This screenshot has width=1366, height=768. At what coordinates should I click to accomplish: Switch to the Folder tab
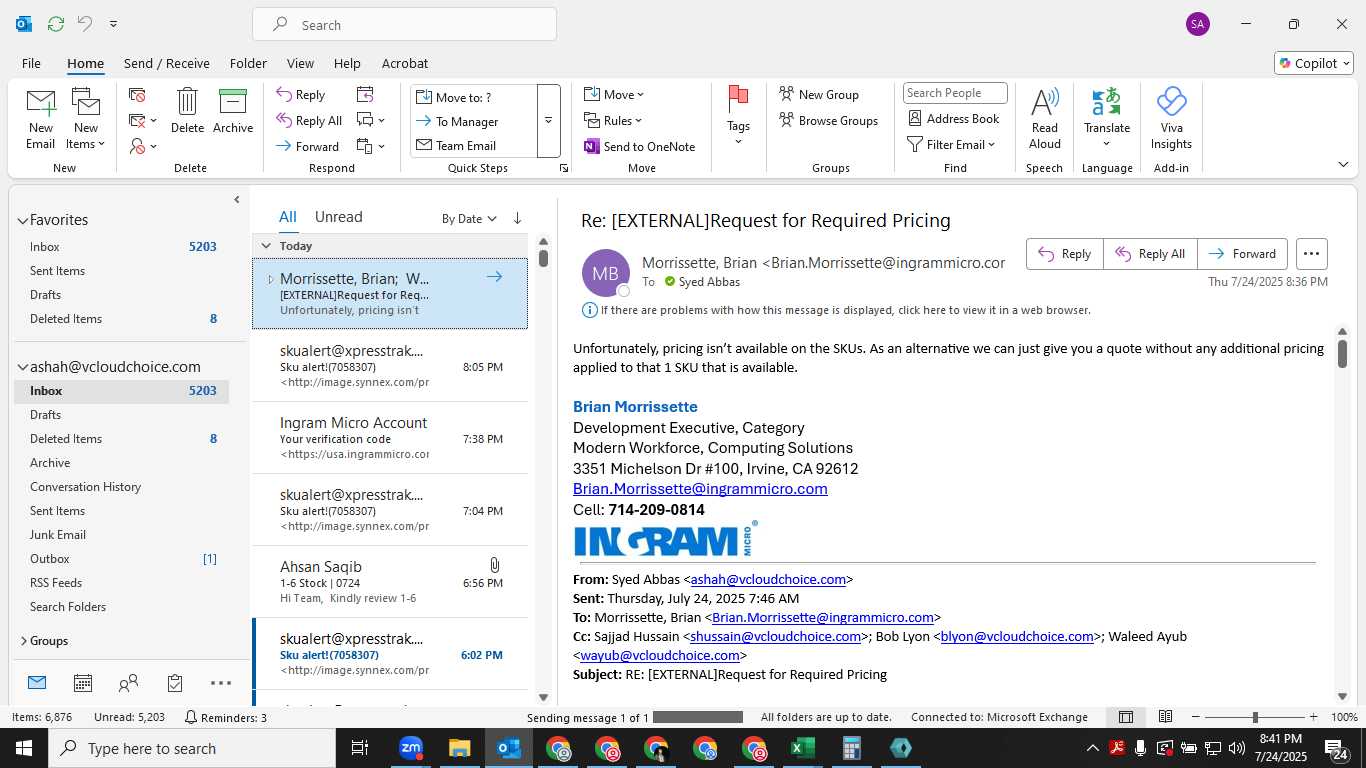click(248, 63)
